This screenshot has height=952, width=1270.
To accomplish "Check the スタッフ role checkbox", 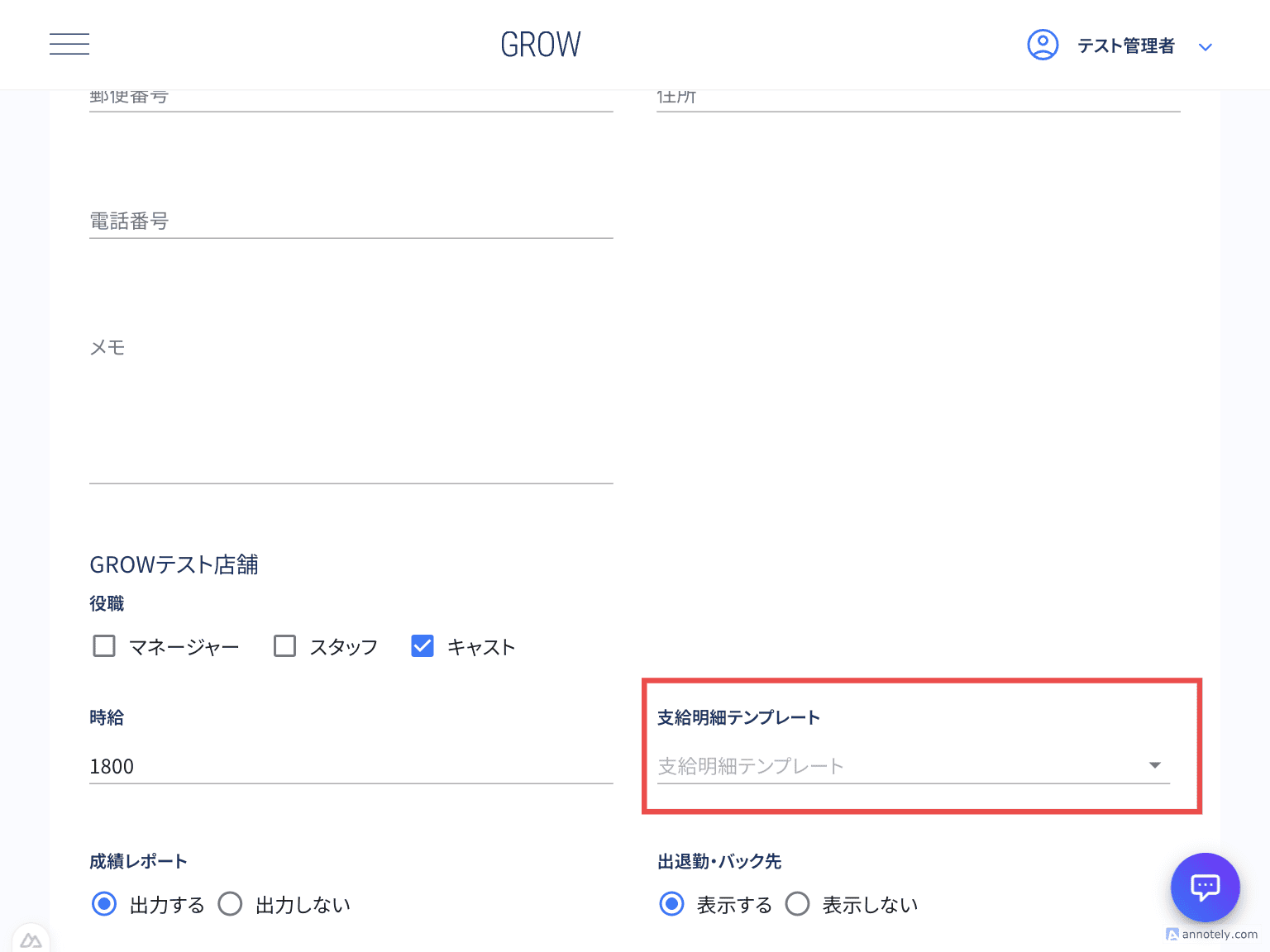I will point(284,646).
